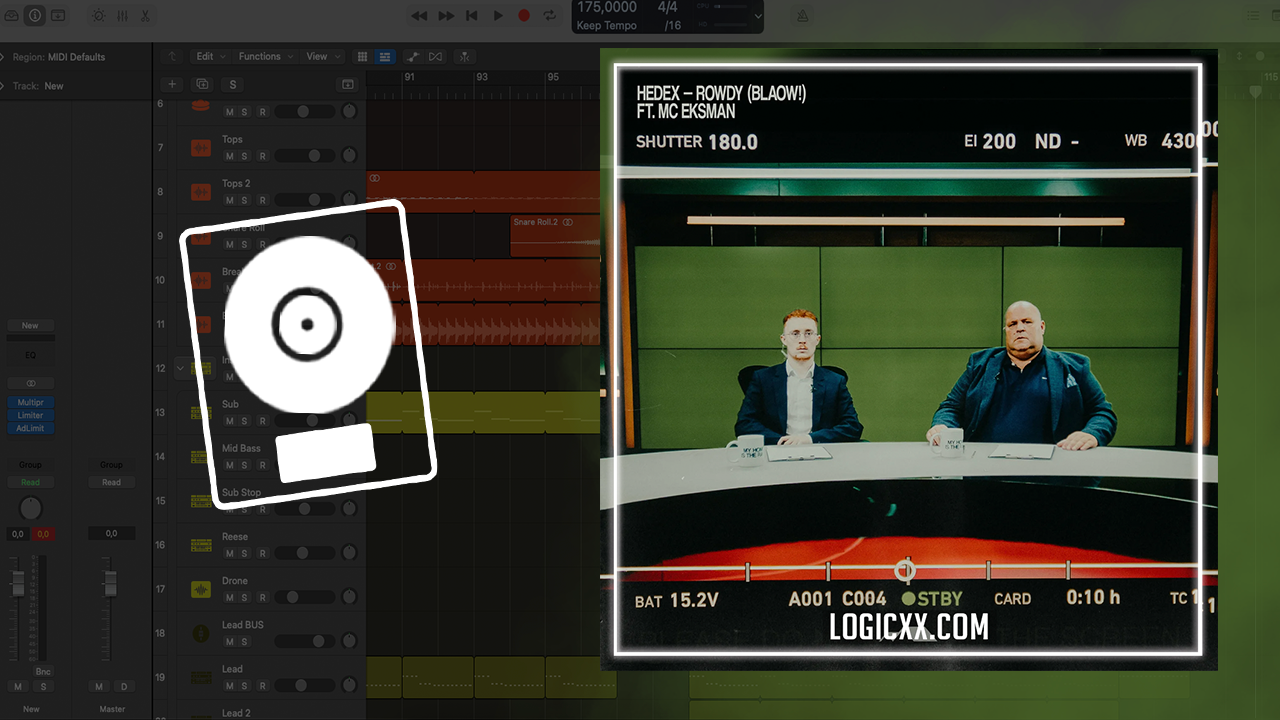The image size is (1280, 720).
Task: Toggle Show Flex icon
Action: 435,57
